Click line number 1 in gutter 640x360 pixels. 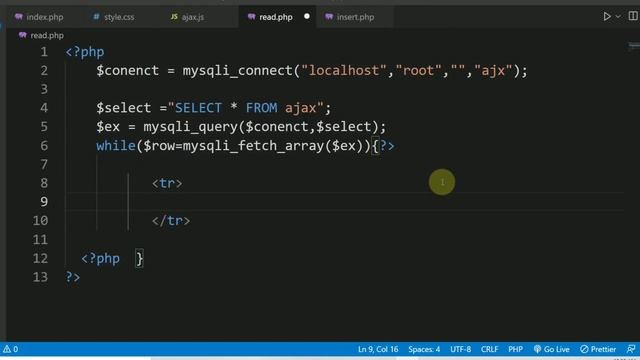pos(44,52)
